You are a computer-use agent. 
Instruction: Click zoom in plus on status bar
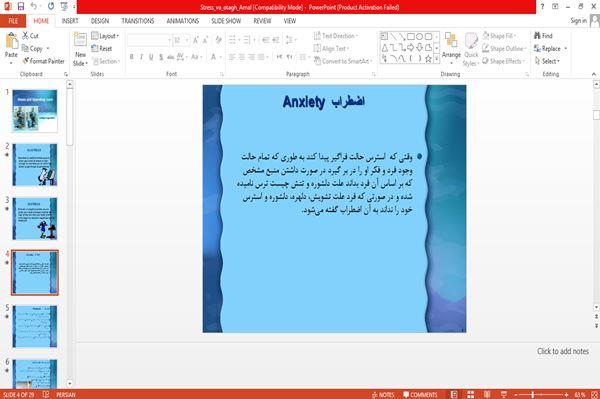point(566,394)
